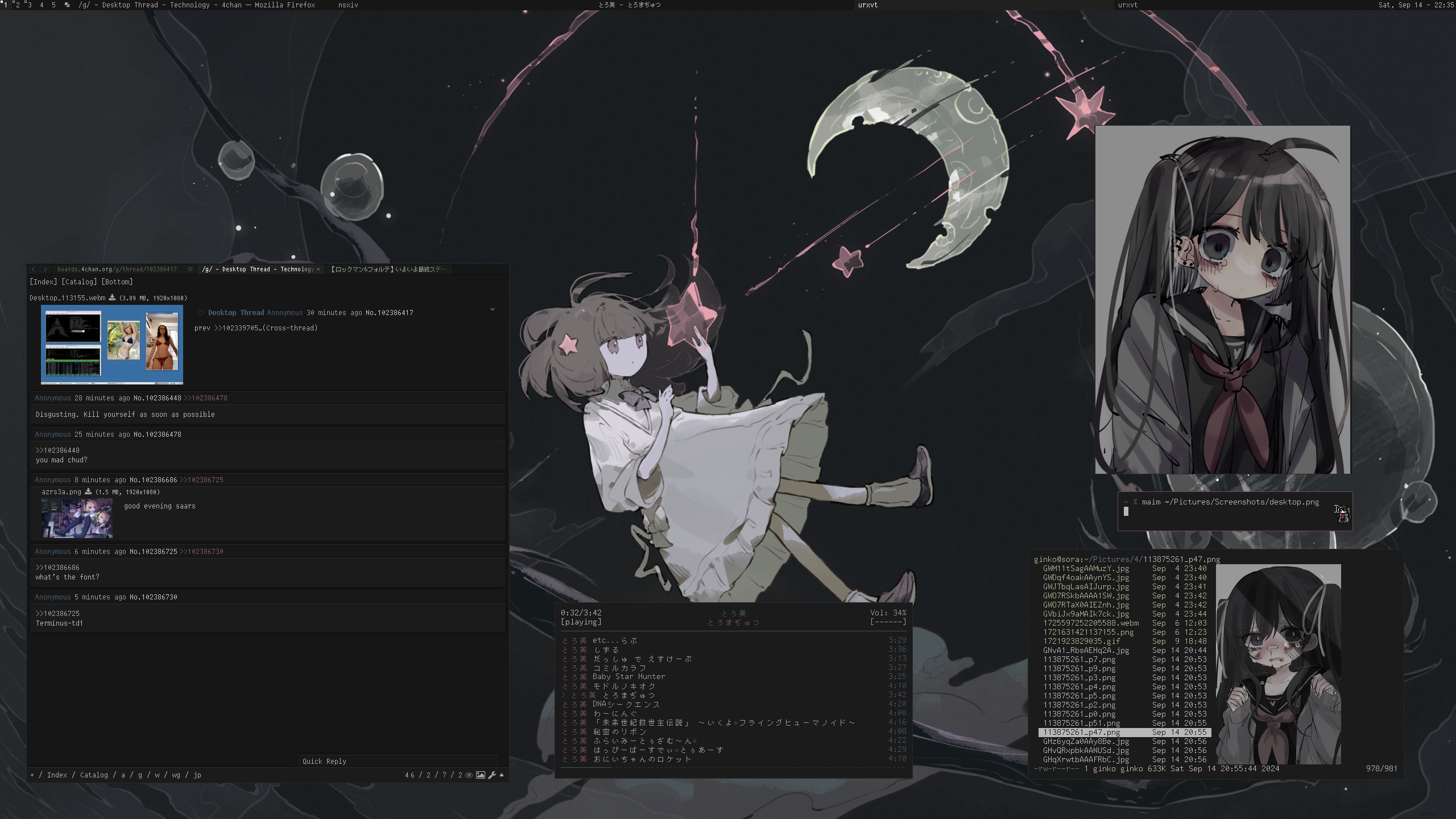Open post menu arrow on OP post

pyautogui.click(x=493, y=309)
